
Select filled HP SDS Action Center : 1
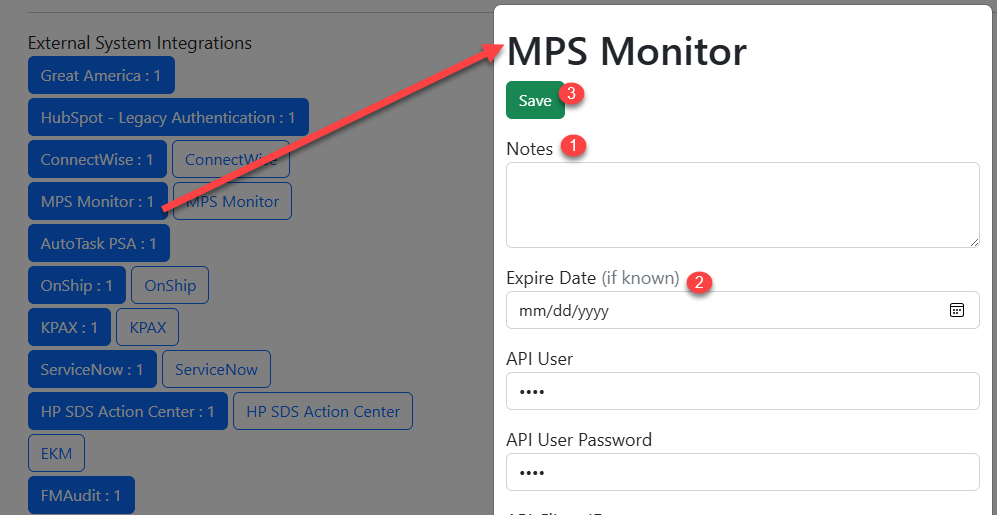pos(128,411)
